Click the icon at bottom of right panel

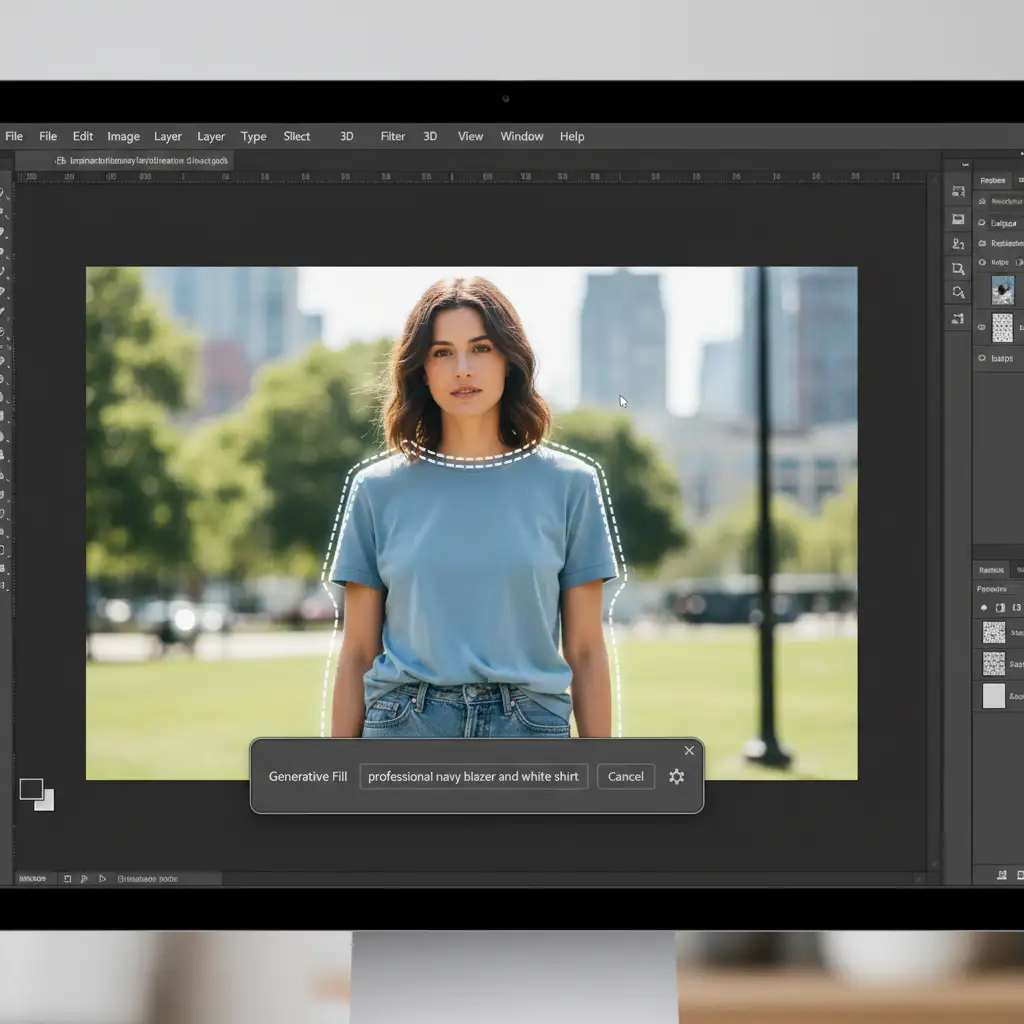point(1002,876)
